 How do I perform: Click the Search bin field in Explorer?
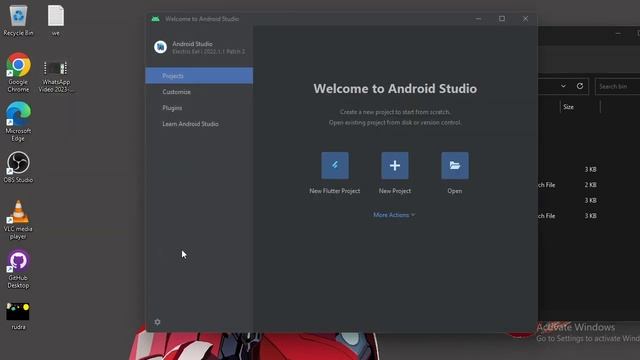pyautogui.click(x=618, y=87)
